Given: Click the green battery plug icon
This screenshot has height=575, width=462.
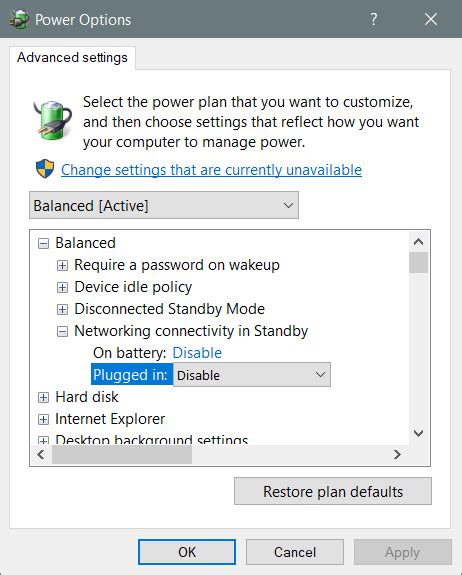Looking at the screenshot, I should [52, 120].
